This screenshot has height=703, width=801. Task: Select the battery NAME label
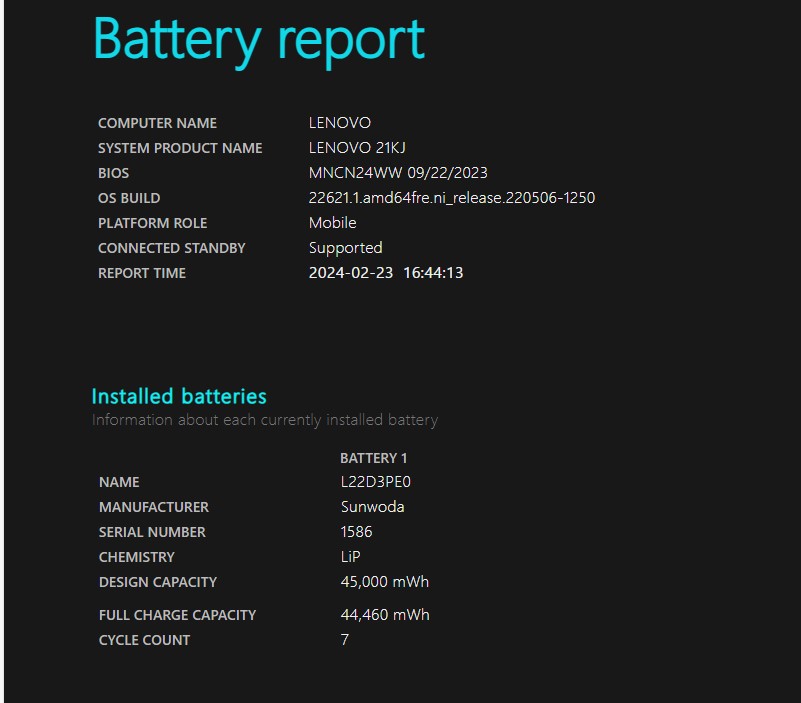coord(119,482)
